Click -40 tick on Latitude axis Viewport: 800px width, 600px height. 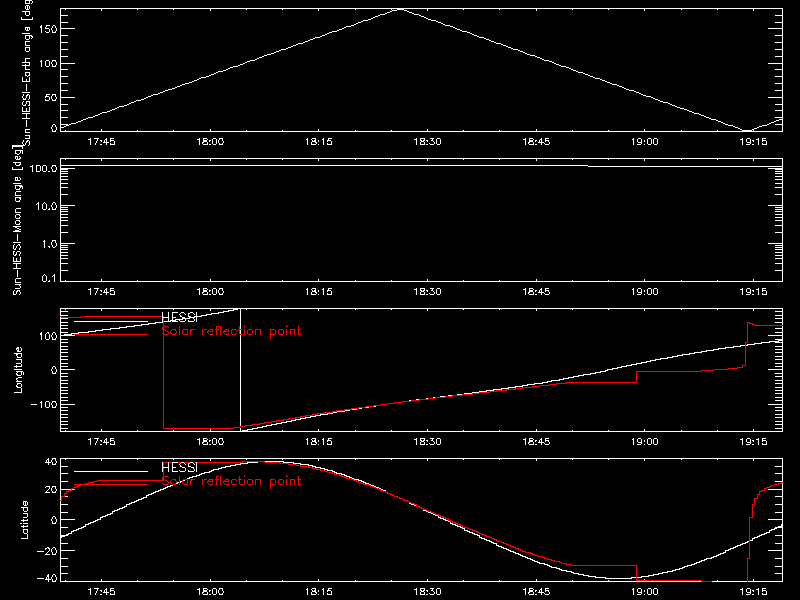tap(47, 579)
